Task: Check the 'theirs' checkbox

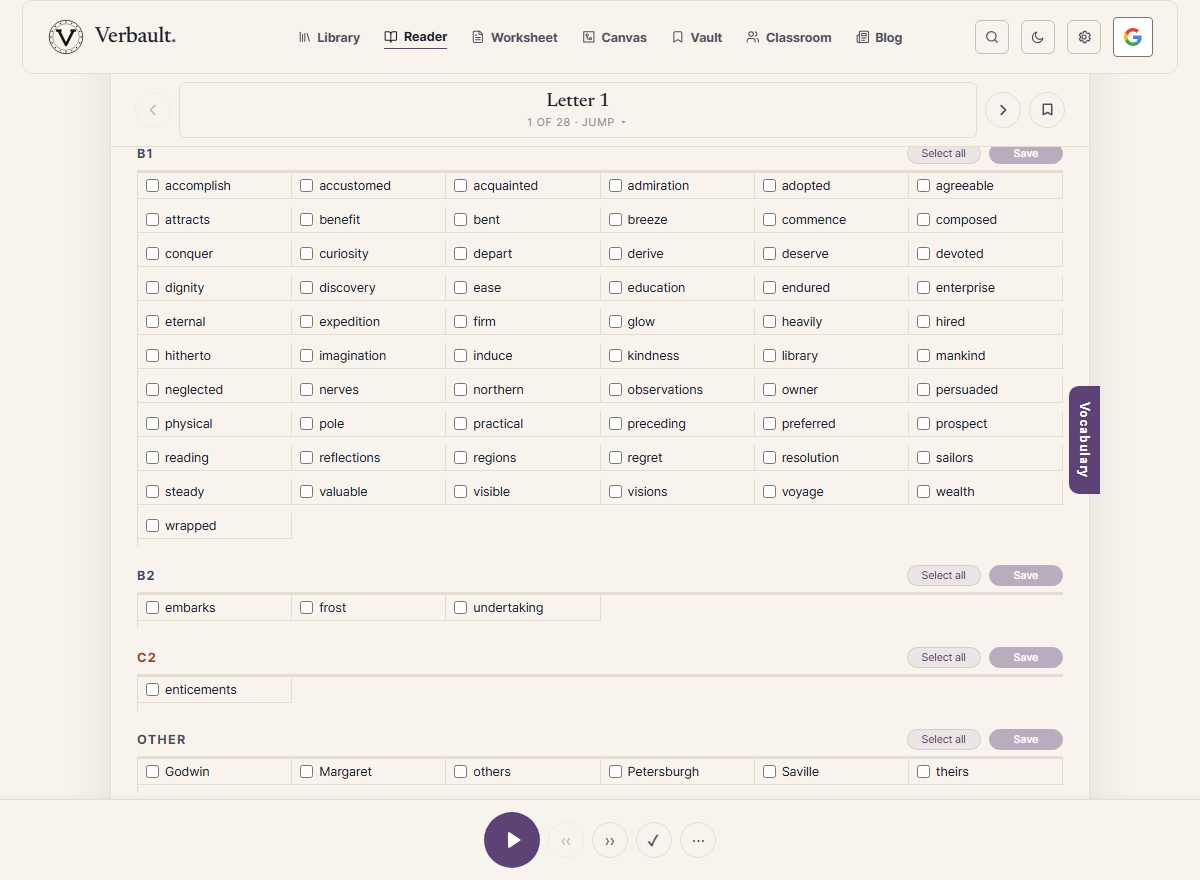Action: pyautogui.click(x=924, y=771)
